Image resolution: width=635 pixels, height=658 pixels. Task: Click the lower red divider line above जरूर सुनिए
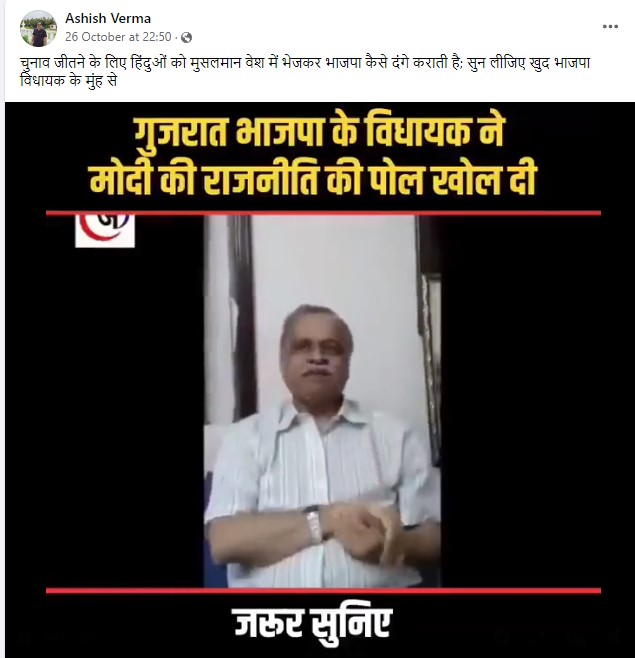323,591
